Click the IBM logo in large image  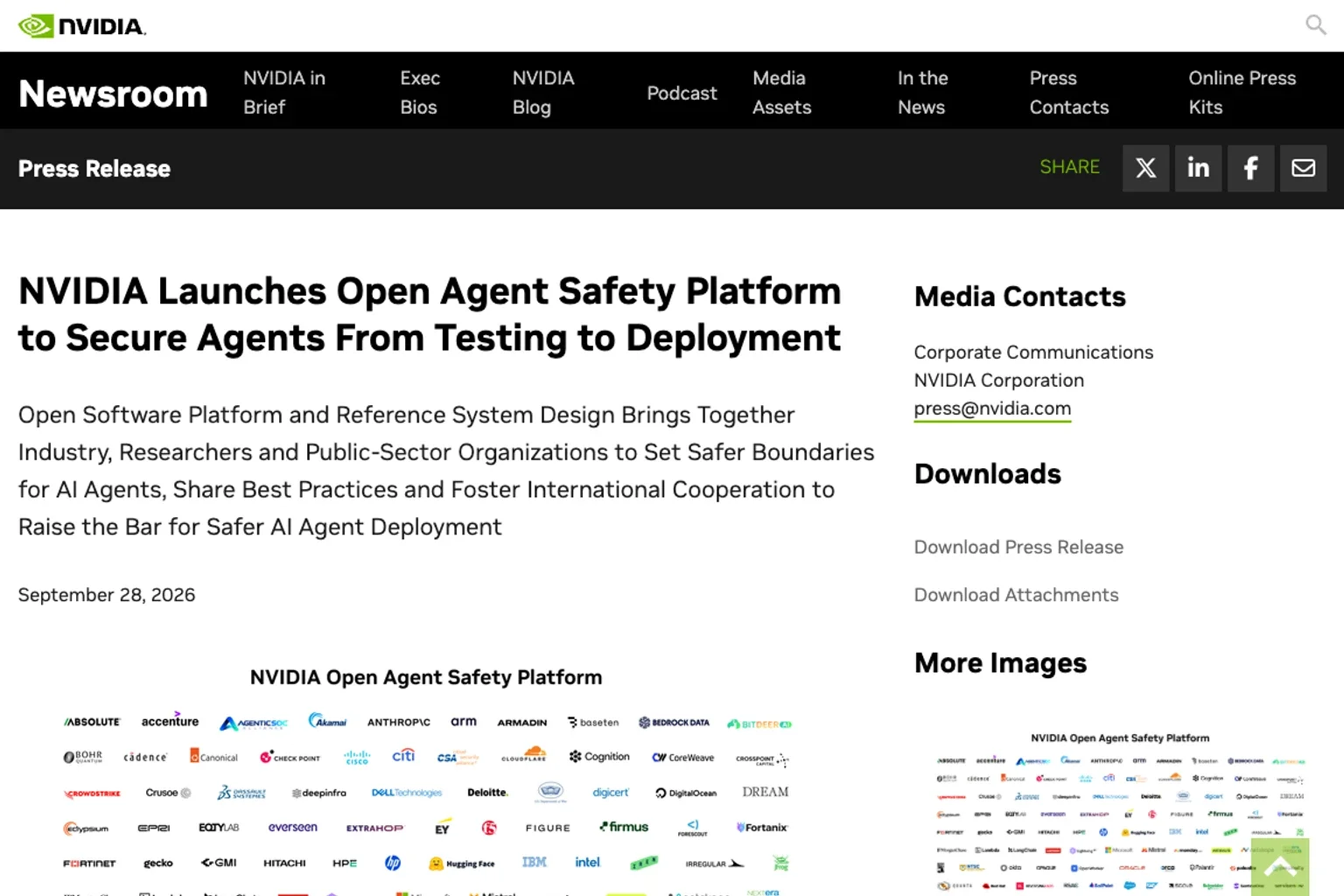point(534,862)
